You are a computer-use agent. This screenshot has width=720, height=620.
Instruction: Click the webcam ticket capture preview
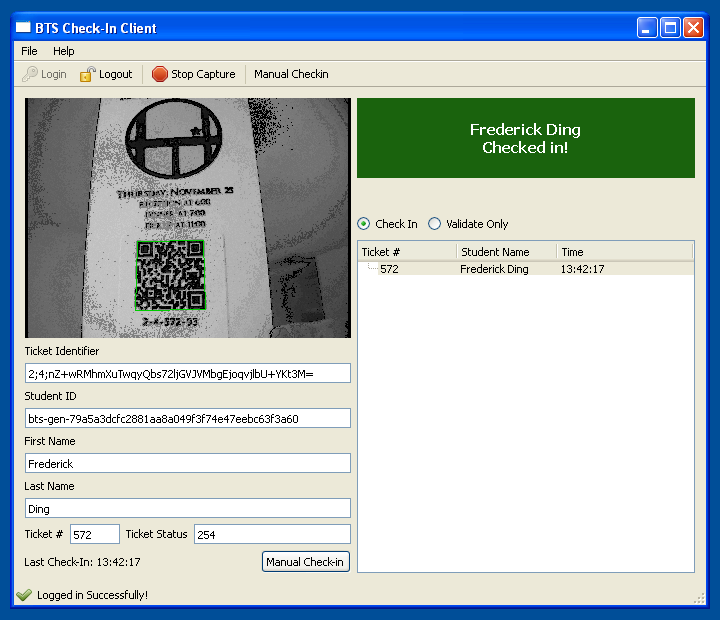188,218
